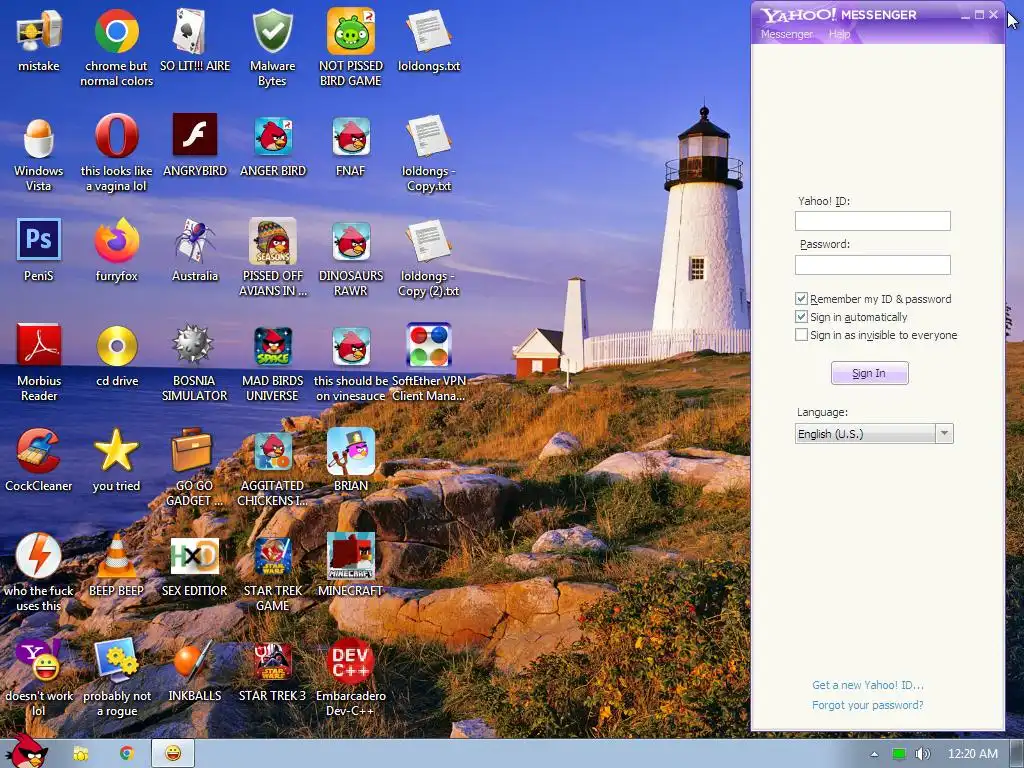Uncheck 'Sign in automatically' checkbox
Image resolution: width=1024 pixels, height=768 pixels.
pos(801,317)
